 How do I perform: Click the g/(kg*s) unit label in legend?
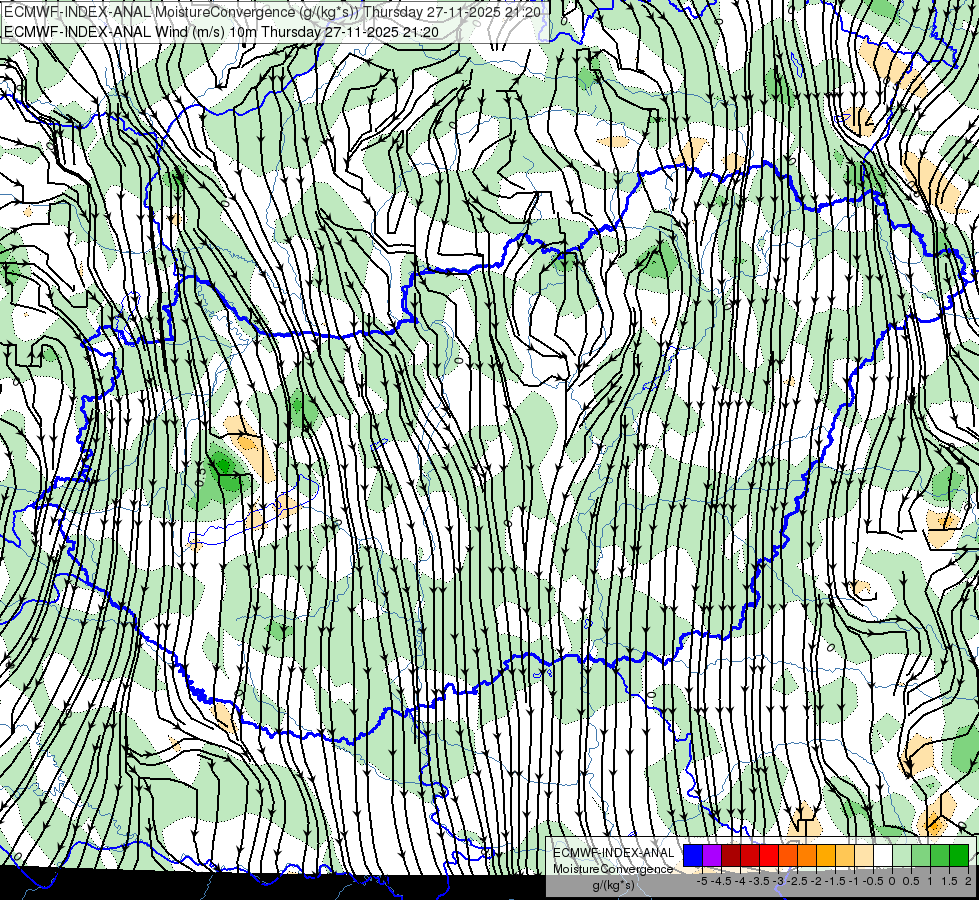(614, 885)
